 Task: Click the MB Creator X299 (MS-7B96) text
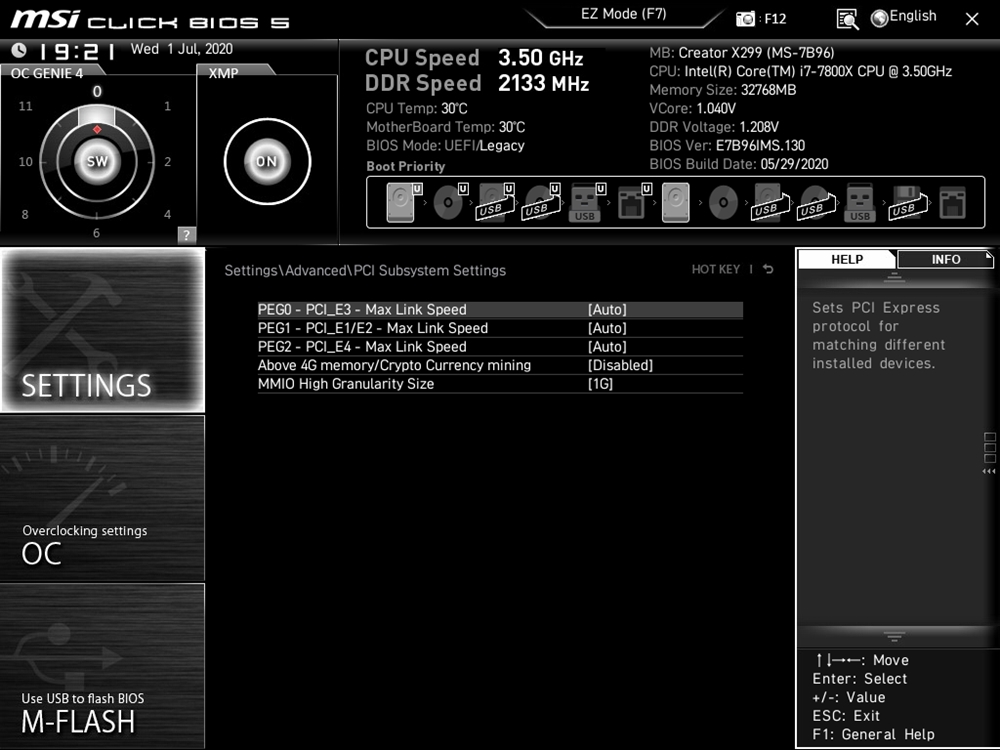tap(742, 53)
